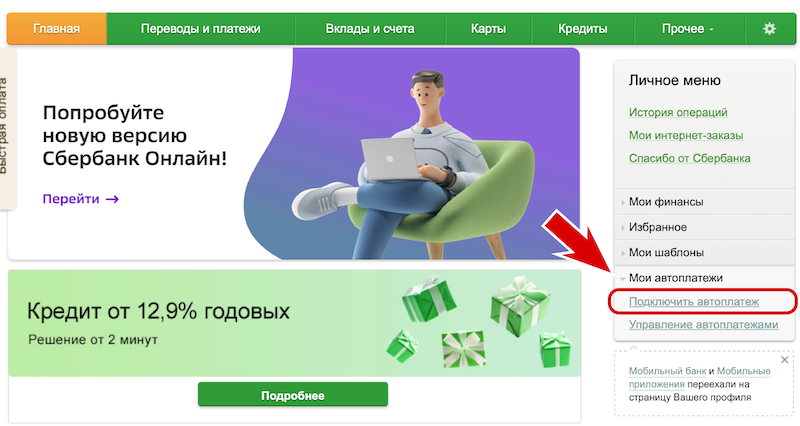Click the green gift boxes image
The width and height of the screenshot is (800, 426).
[x=480, y=323]
